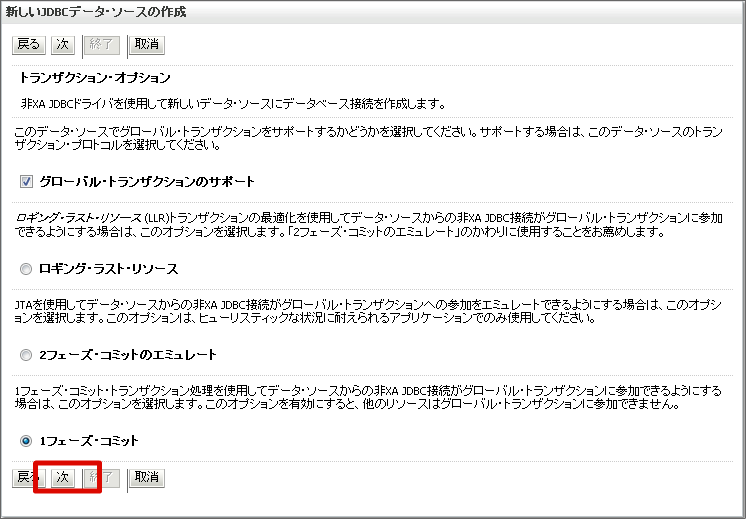746x519 pixels.
Task: Select 1フェーズ・コミット radio button
Action: pos(26,441)
